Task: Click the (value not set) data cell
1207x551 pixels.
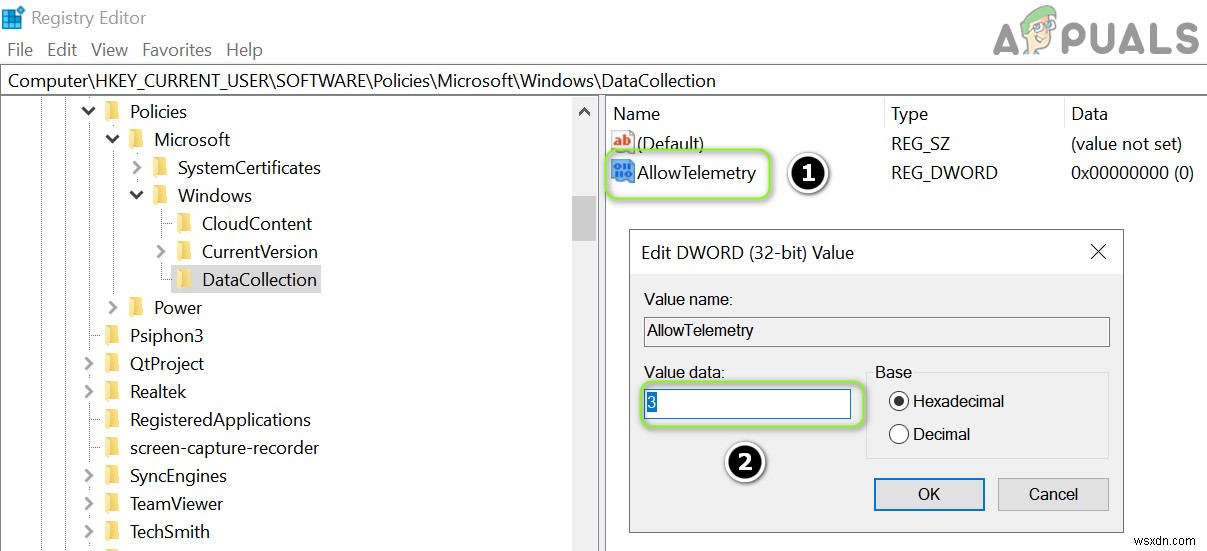Action: [x=1126, y=144]
